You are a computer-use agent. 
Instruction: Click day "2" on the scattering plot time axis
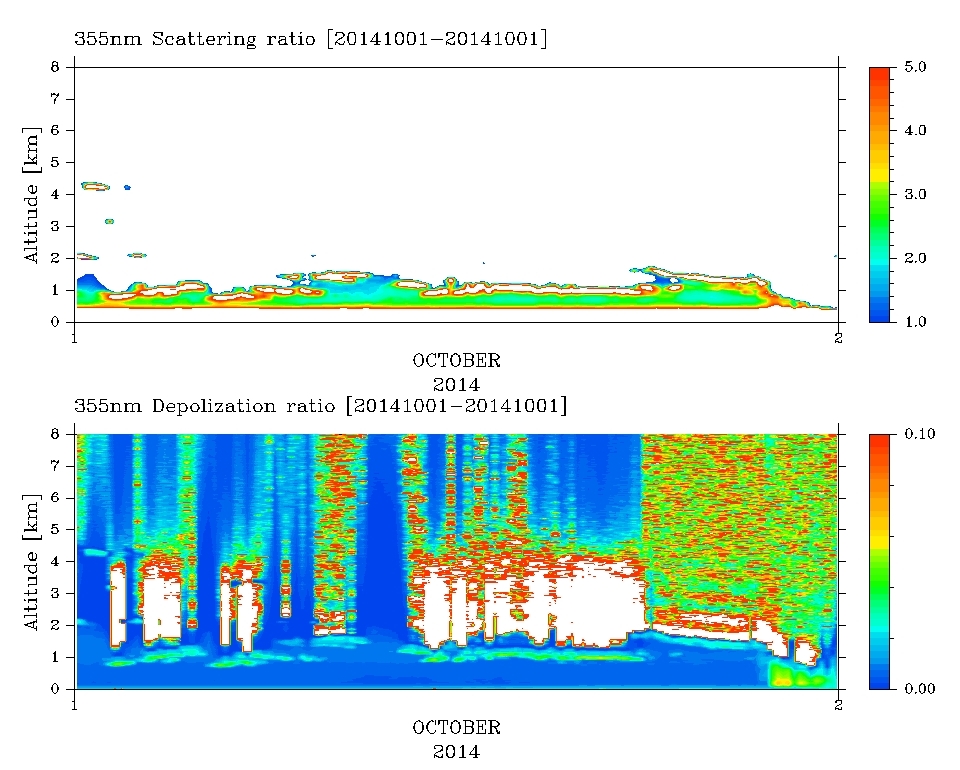[x=838, y=337]
